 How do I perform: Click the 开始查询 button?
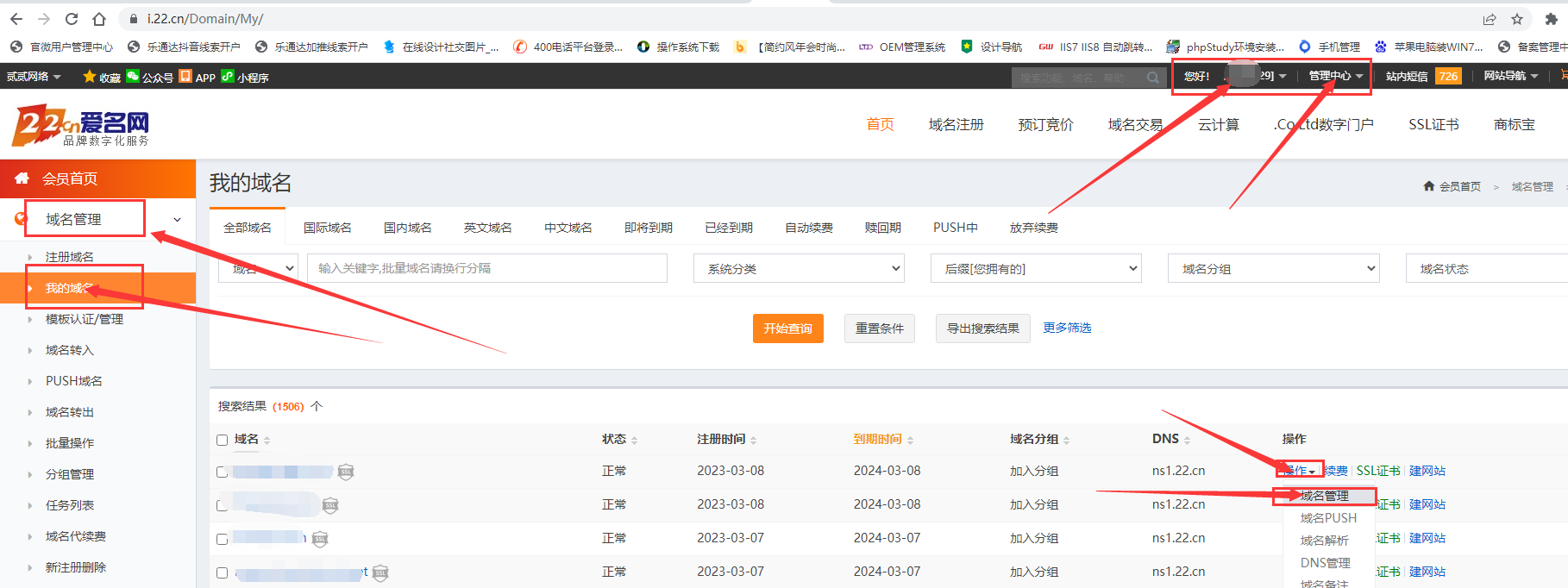click(788, 328)
